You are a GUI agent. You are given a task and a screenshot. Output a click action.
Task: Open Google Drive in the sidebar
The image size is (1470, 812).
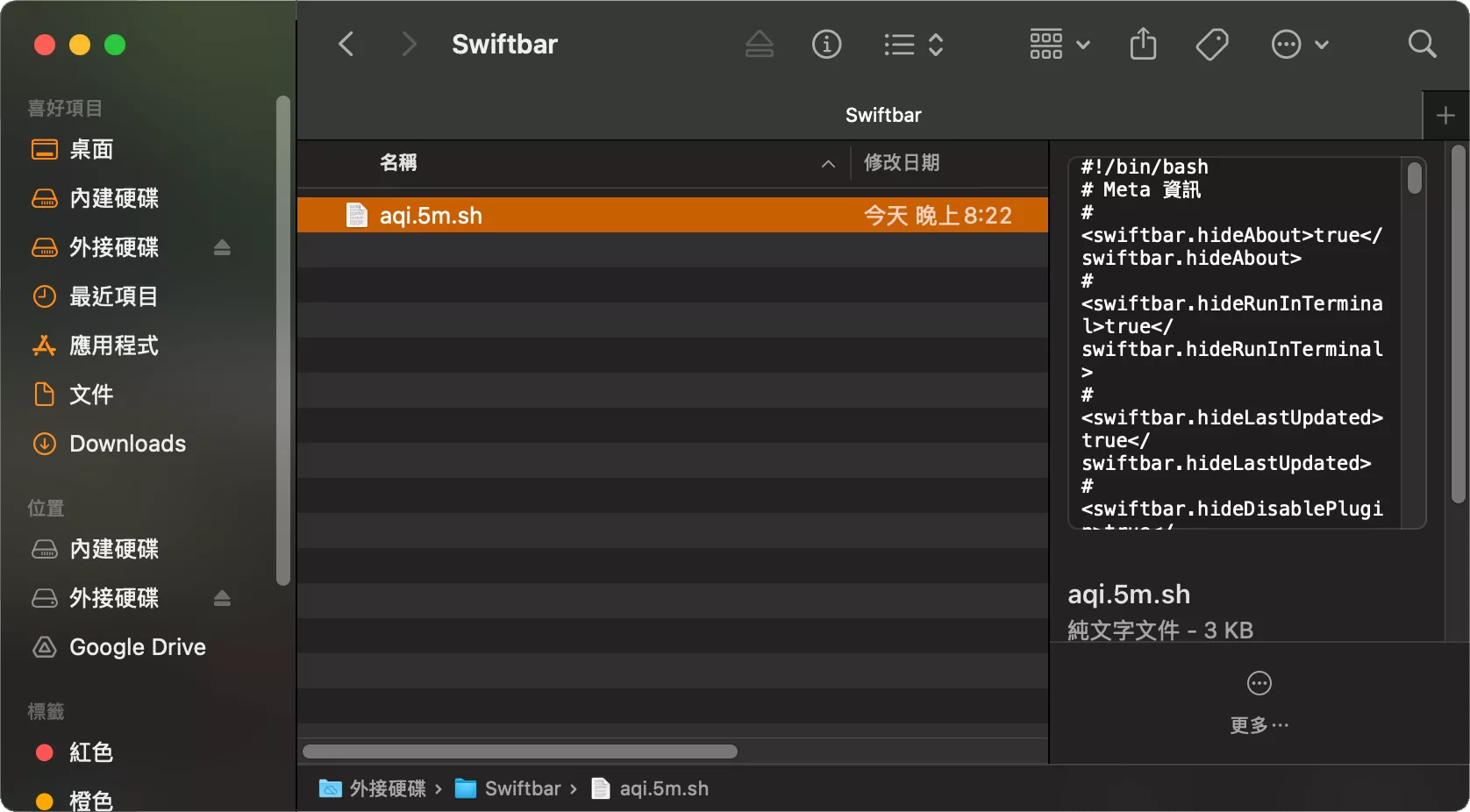tap(137, 647)
